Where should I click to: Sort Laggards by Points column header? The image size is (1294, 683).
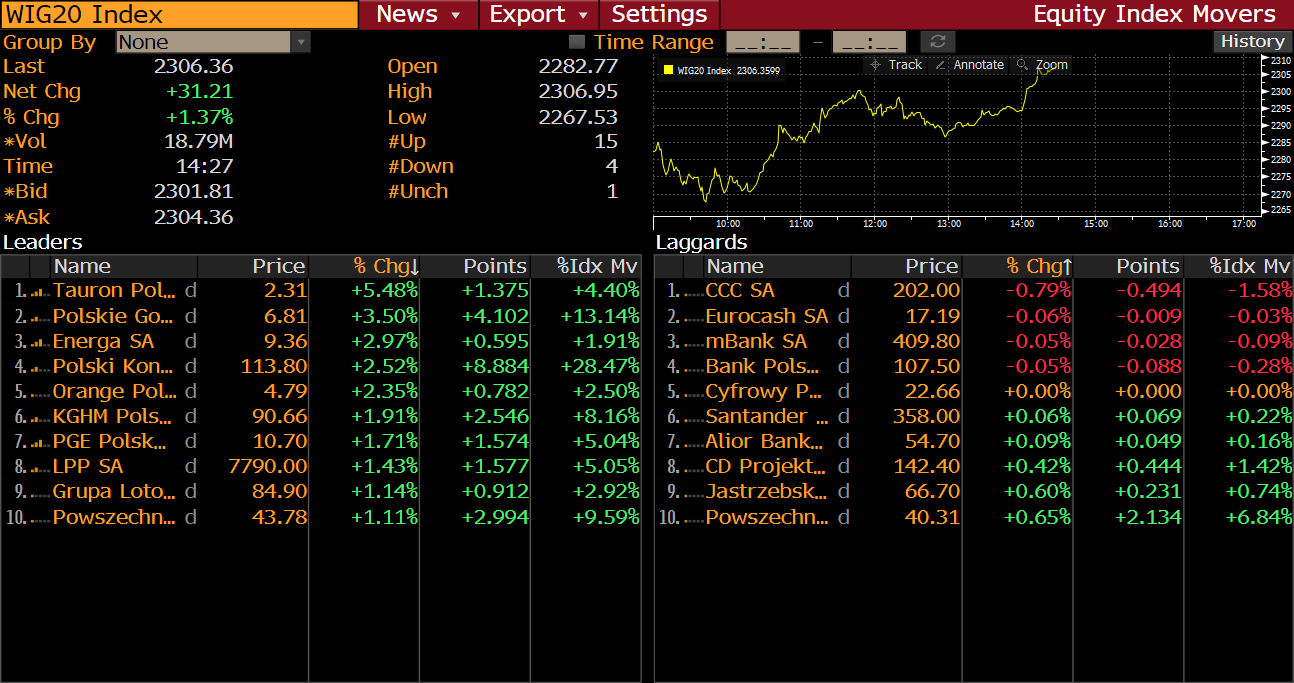(1128, 266)
